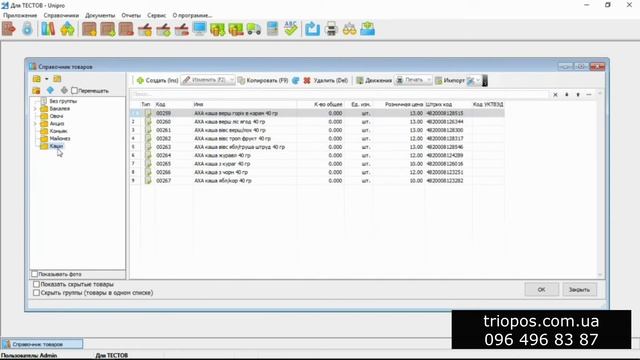The width and height of the screenshot is (640, 360).
Task: Click the down arrow beside search field
Action: tap(578, 95)
